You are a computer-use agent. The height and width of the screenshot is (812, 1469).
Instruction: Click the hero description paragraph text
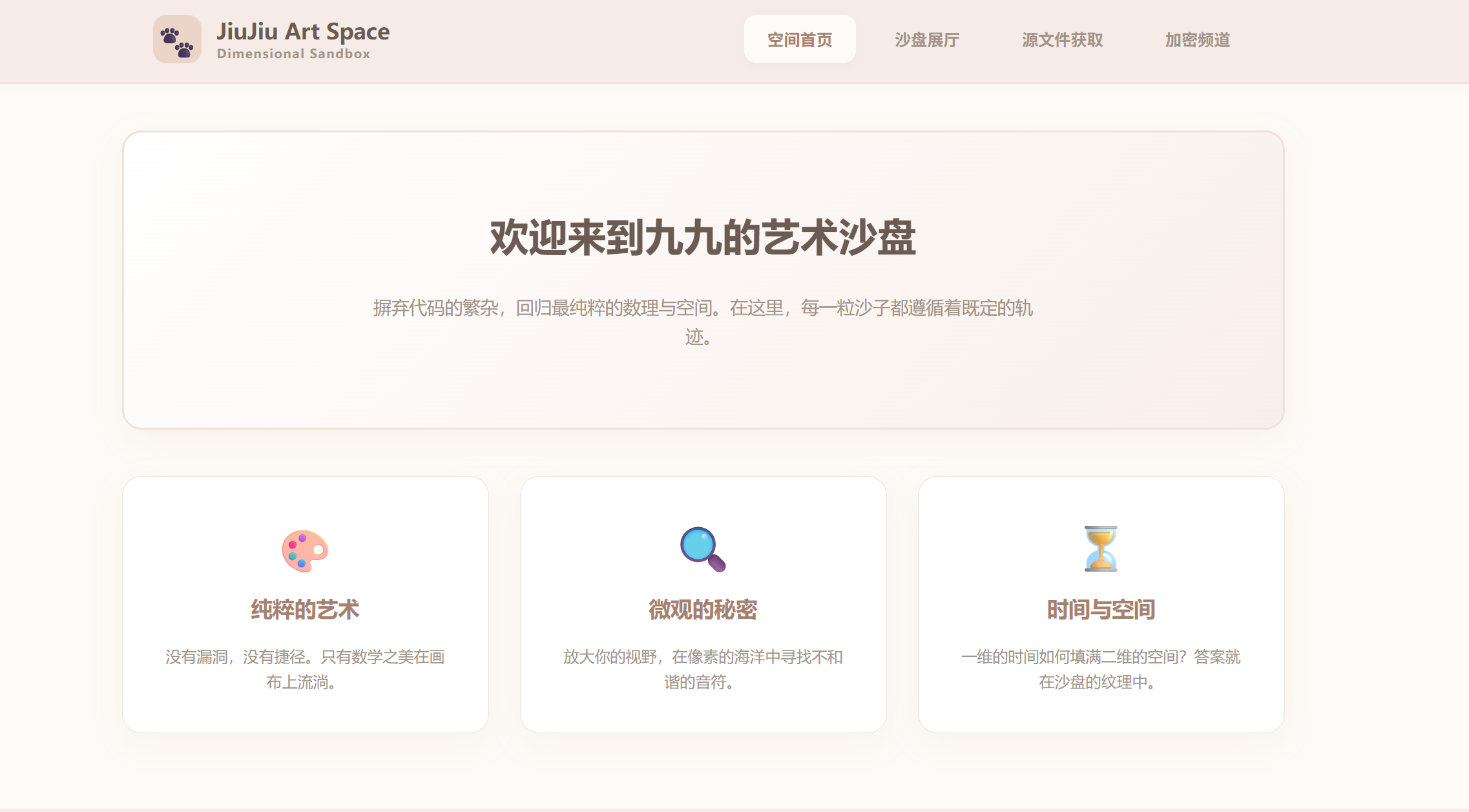[x=703, y=309]
